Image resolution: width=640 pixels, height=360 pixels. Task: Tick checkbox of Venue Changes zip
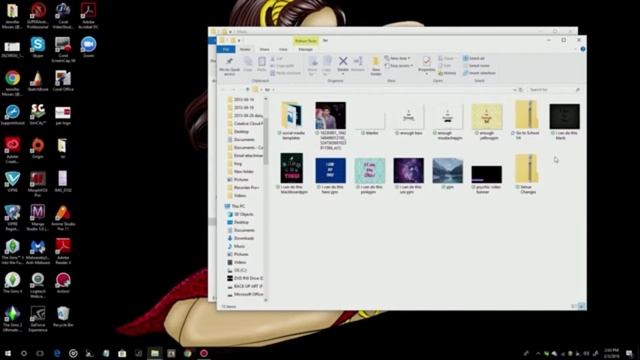pyautogui.click(x=518, y=187)
